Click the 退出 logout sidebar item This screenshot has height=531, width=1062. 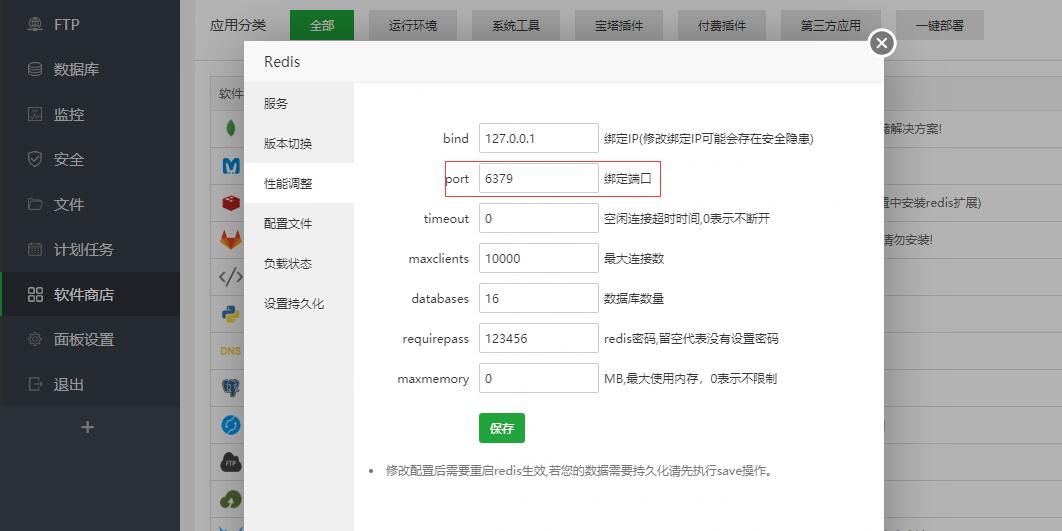coord(90,385)
